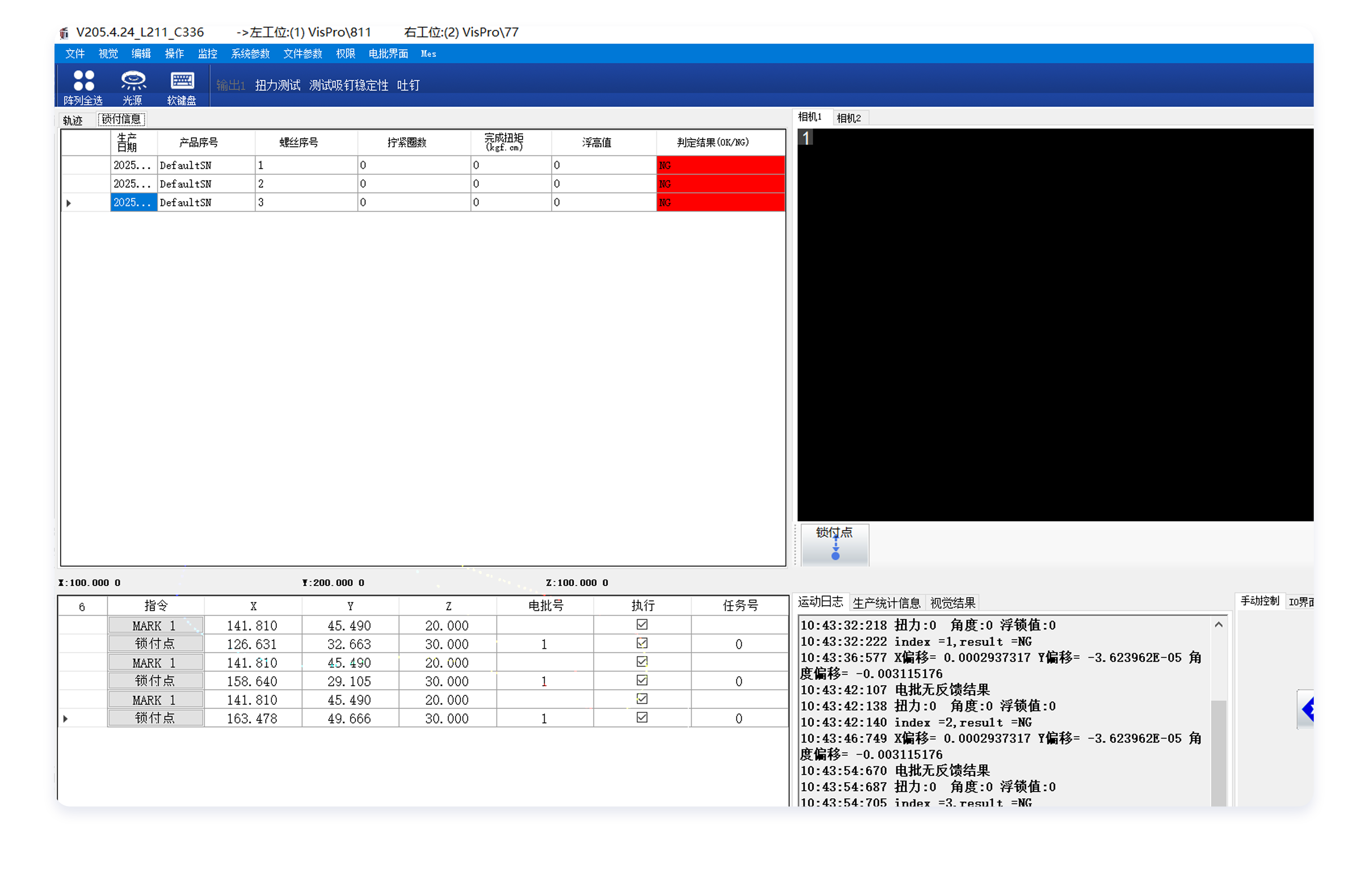This screenshot has height=893, width=1372.
Task: Click 测试吸钉稳定性 button
Action: [348, 86]
